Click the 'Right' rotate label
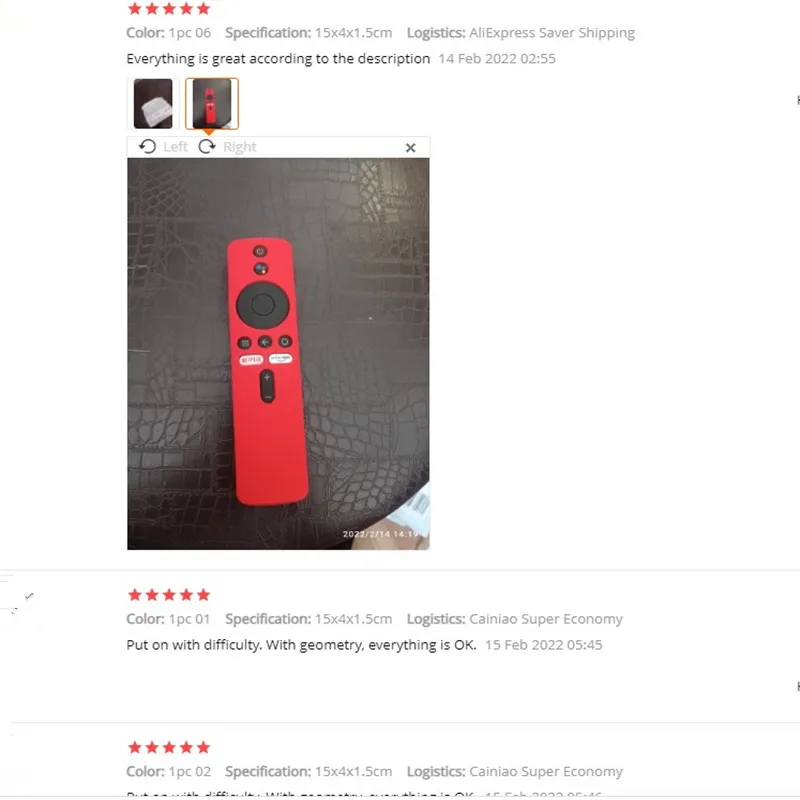The height and width of the screenshot is (800, 800). (x=239, y=147)
